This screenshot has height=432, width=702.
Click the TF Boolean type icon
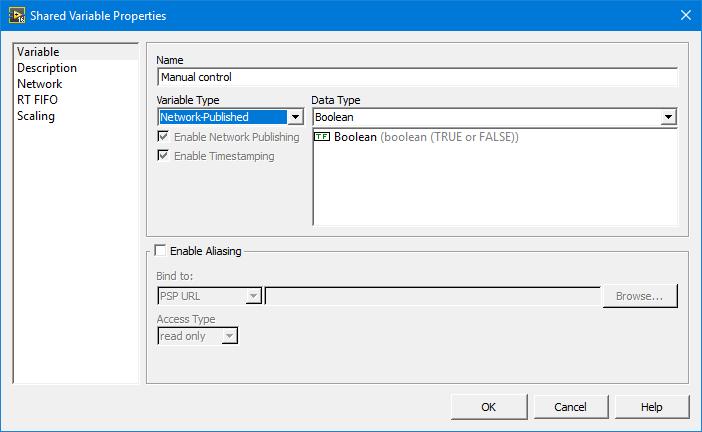pyautogui.click(x=321, y=137)
